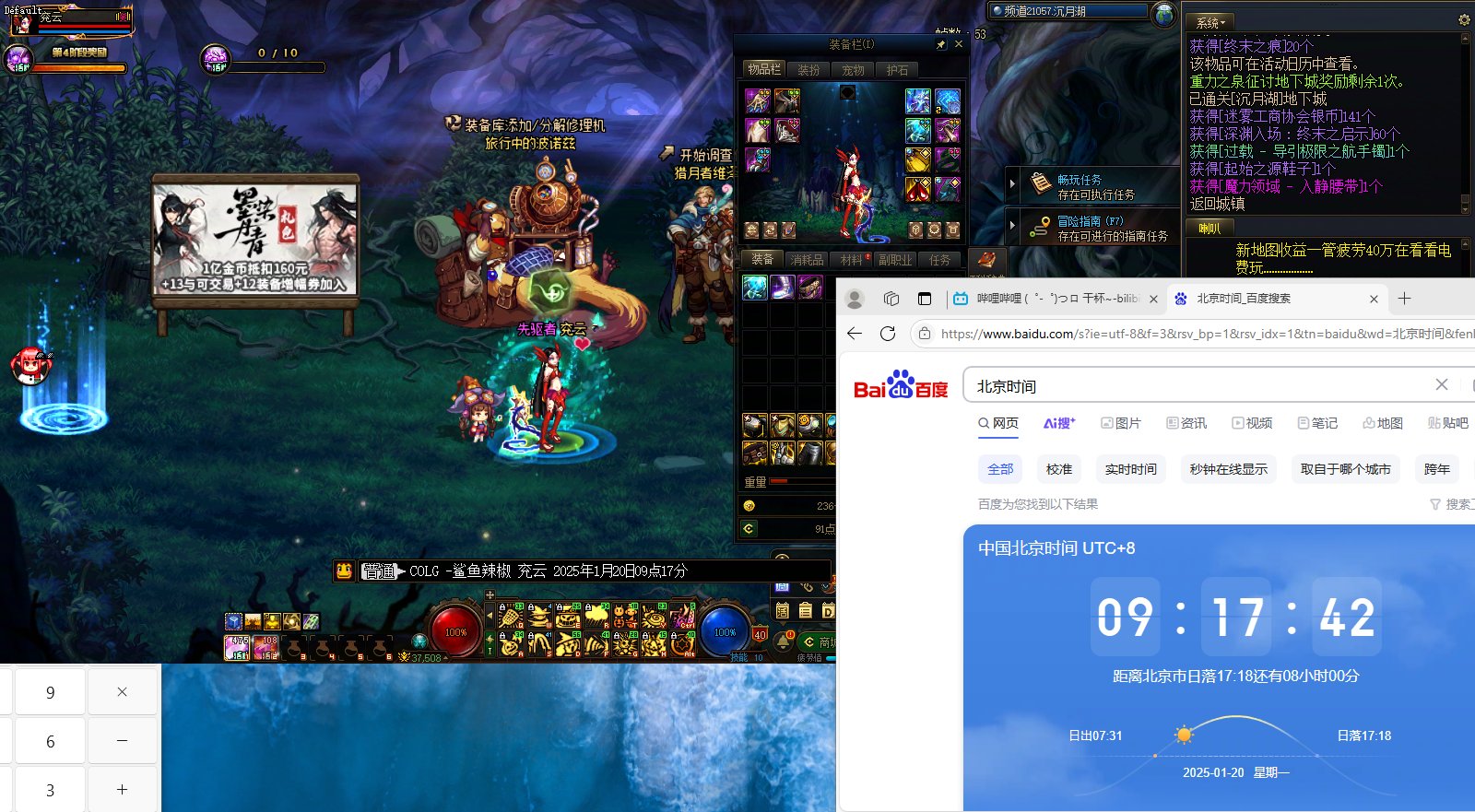The height and width of the screenshot is (812, 1475).
Task: Open Baidu AI搜 tab
Action: click(1059, 423)
